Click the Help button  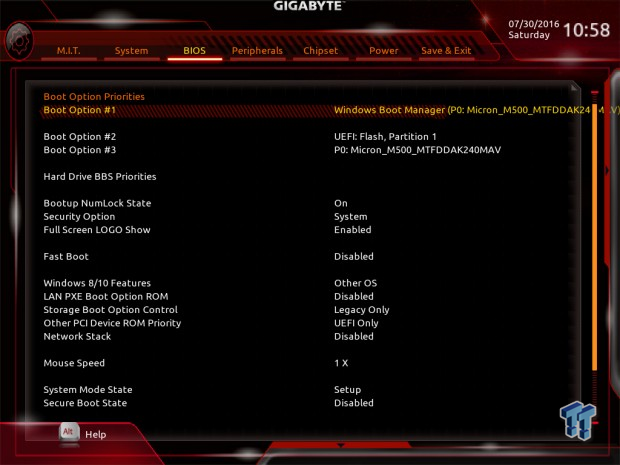tap(96, 435)
